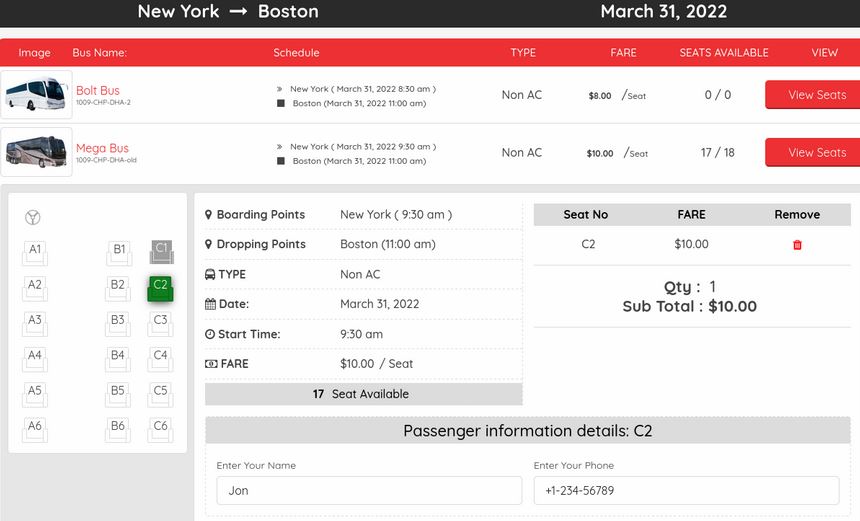Select seat A6 icon
Image resolution: width=860 pixels, height=521 pixels.
pos(35,430)
